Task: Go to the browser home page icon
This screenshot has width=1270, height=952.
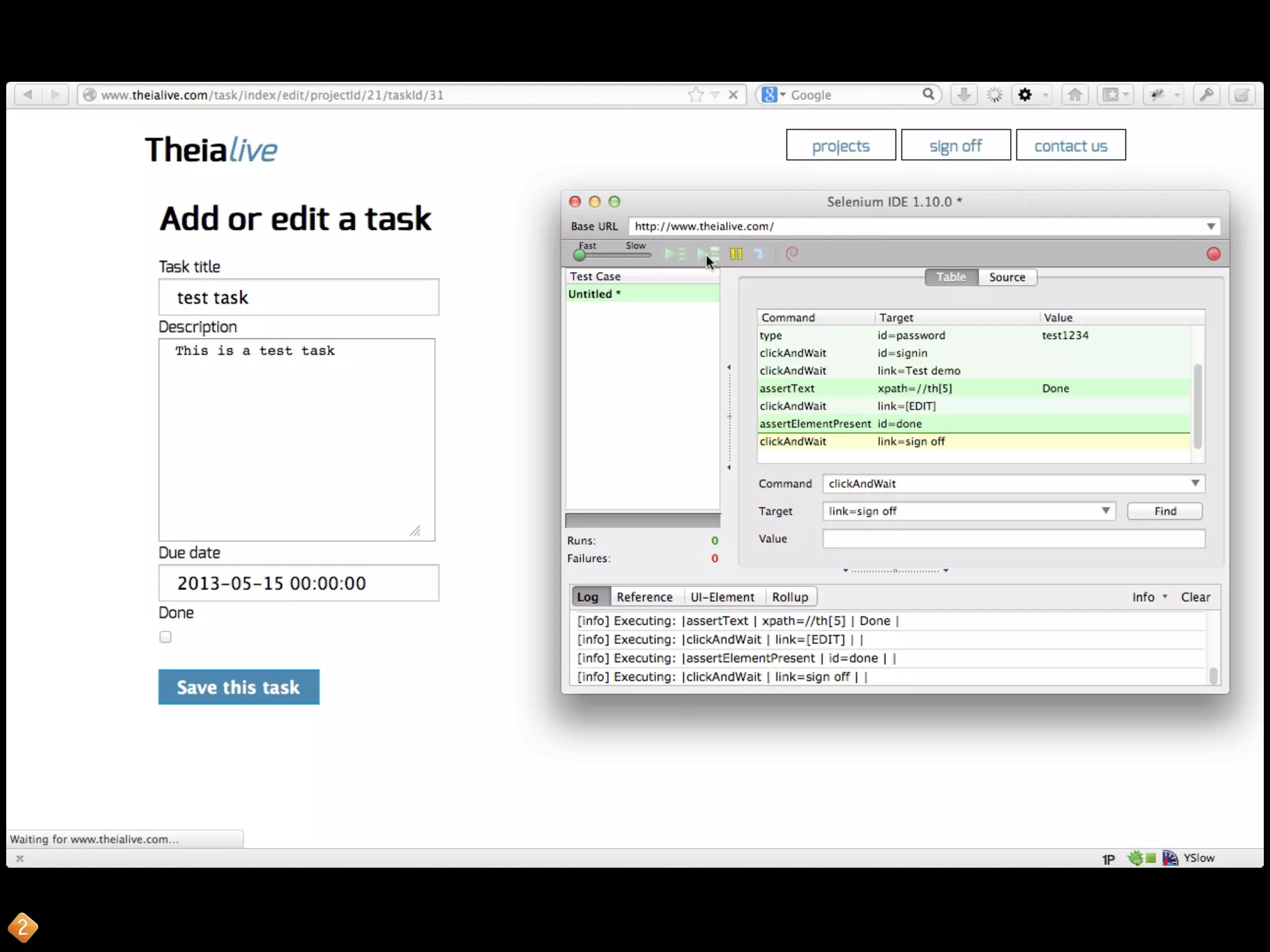Action: point(1075,95)
